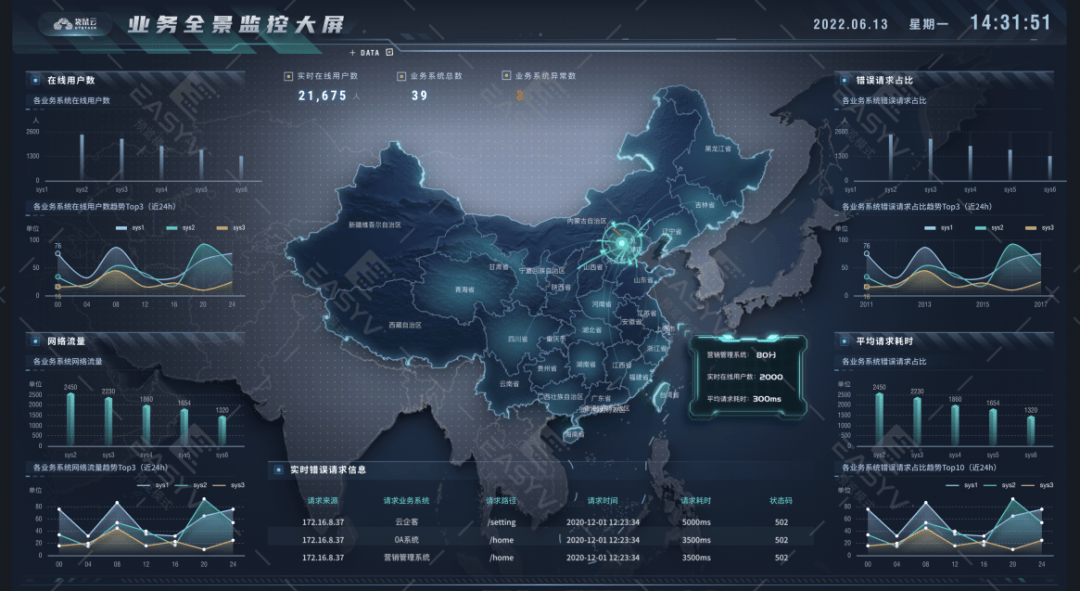This screenshot has width=1080, height=591.
Task: Click the 实时错误请求信息 table header icon
Action: 278,470
